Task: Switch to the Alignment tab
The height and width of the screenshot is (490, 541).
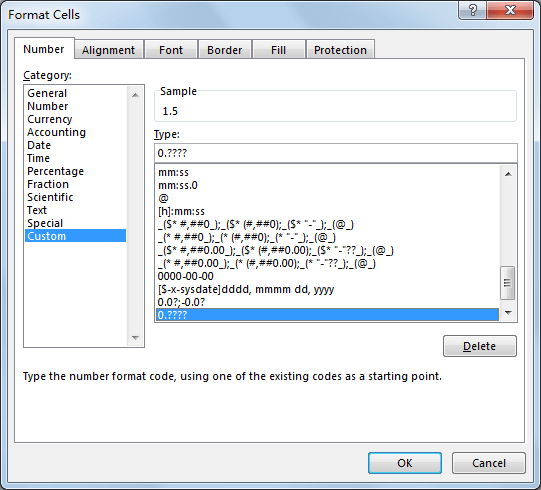Action: [x=108, y=50]
